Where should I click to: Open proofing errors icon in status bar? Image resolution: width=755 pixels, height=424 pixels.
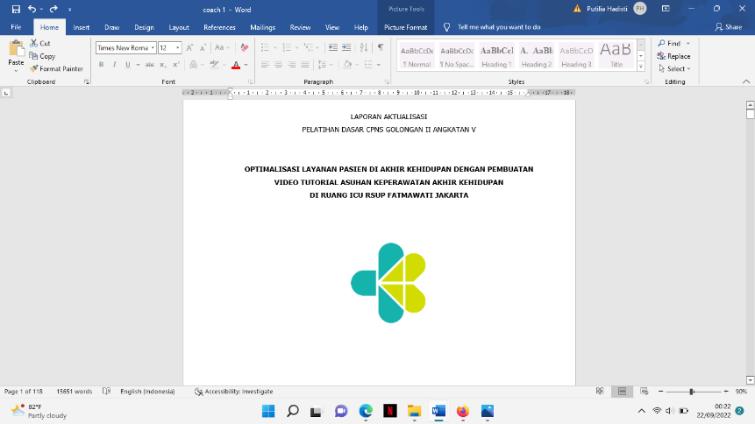[x=106, y=391]
